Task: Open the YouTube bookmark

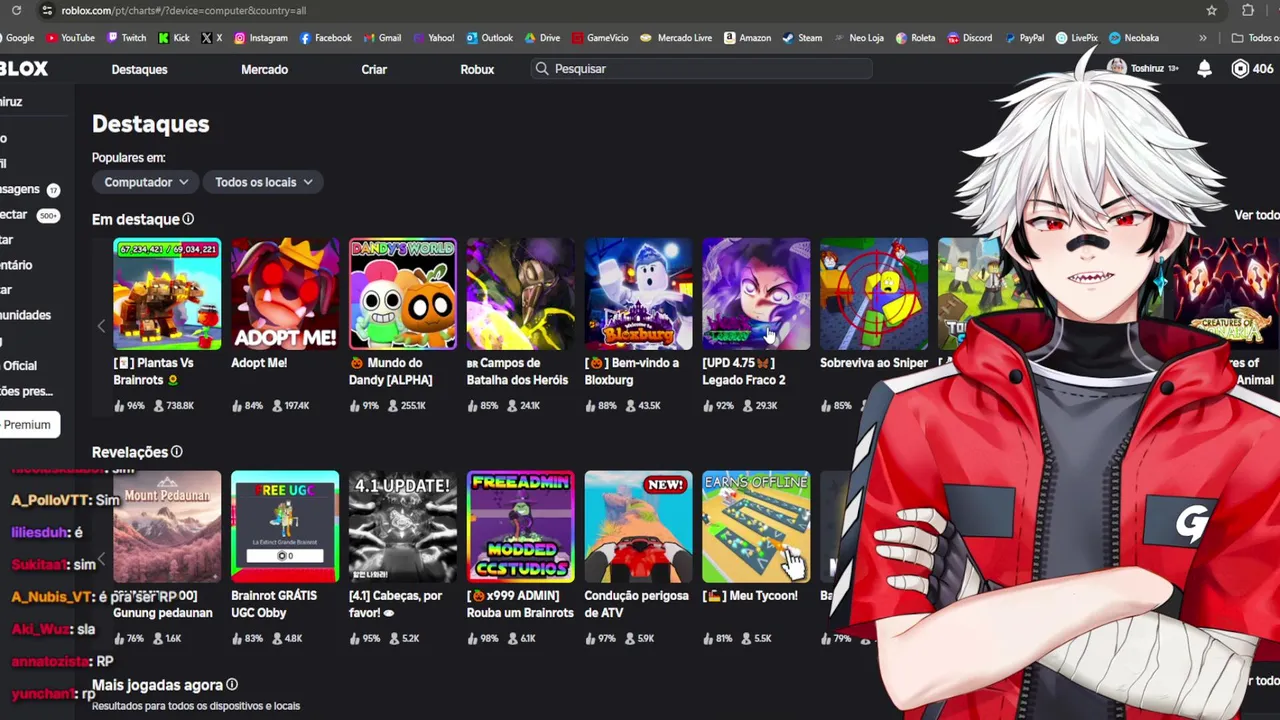Action: coord(70,38)
